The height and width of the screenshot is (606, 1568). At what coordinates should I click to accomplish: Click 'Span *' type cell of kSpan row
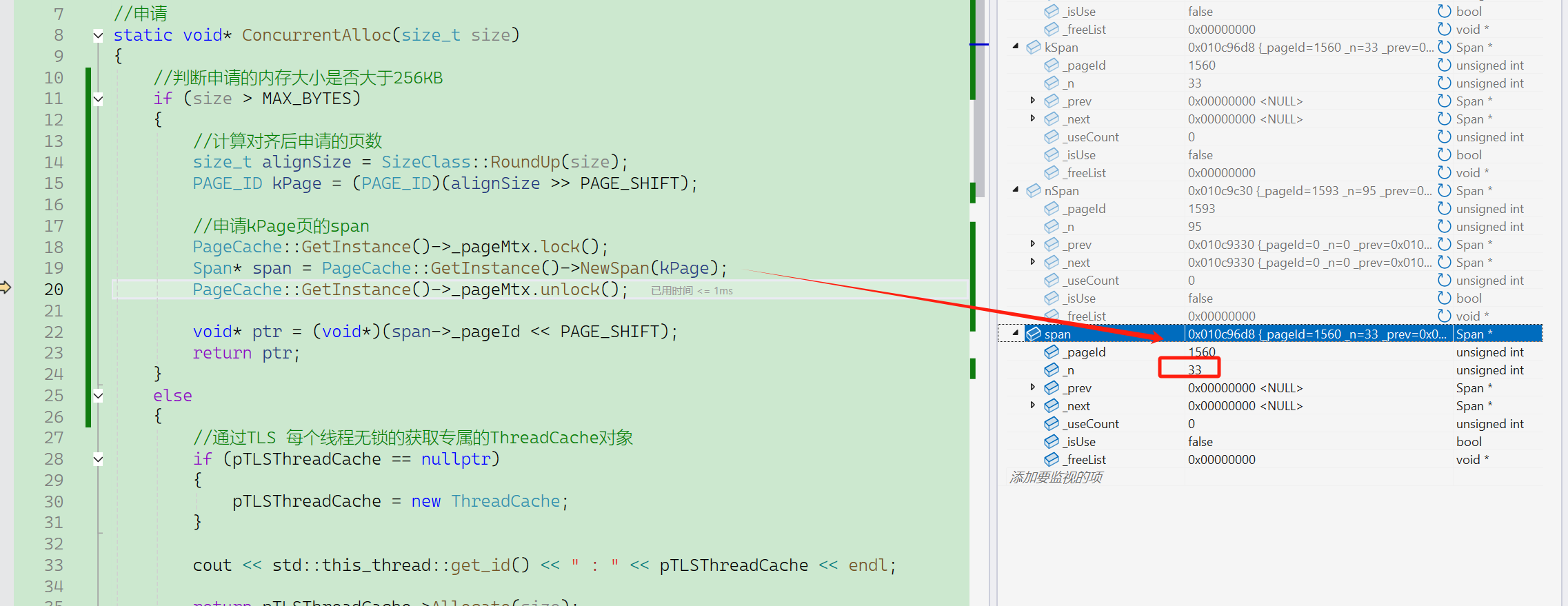(1474, 47)
